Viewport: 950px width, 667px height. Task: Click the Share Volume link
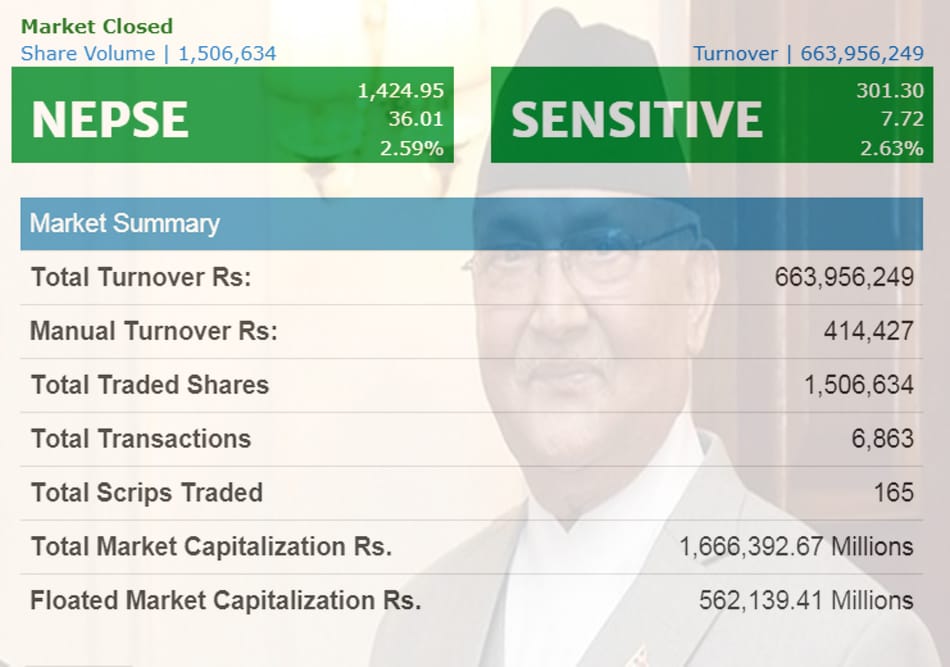[148, 53]
